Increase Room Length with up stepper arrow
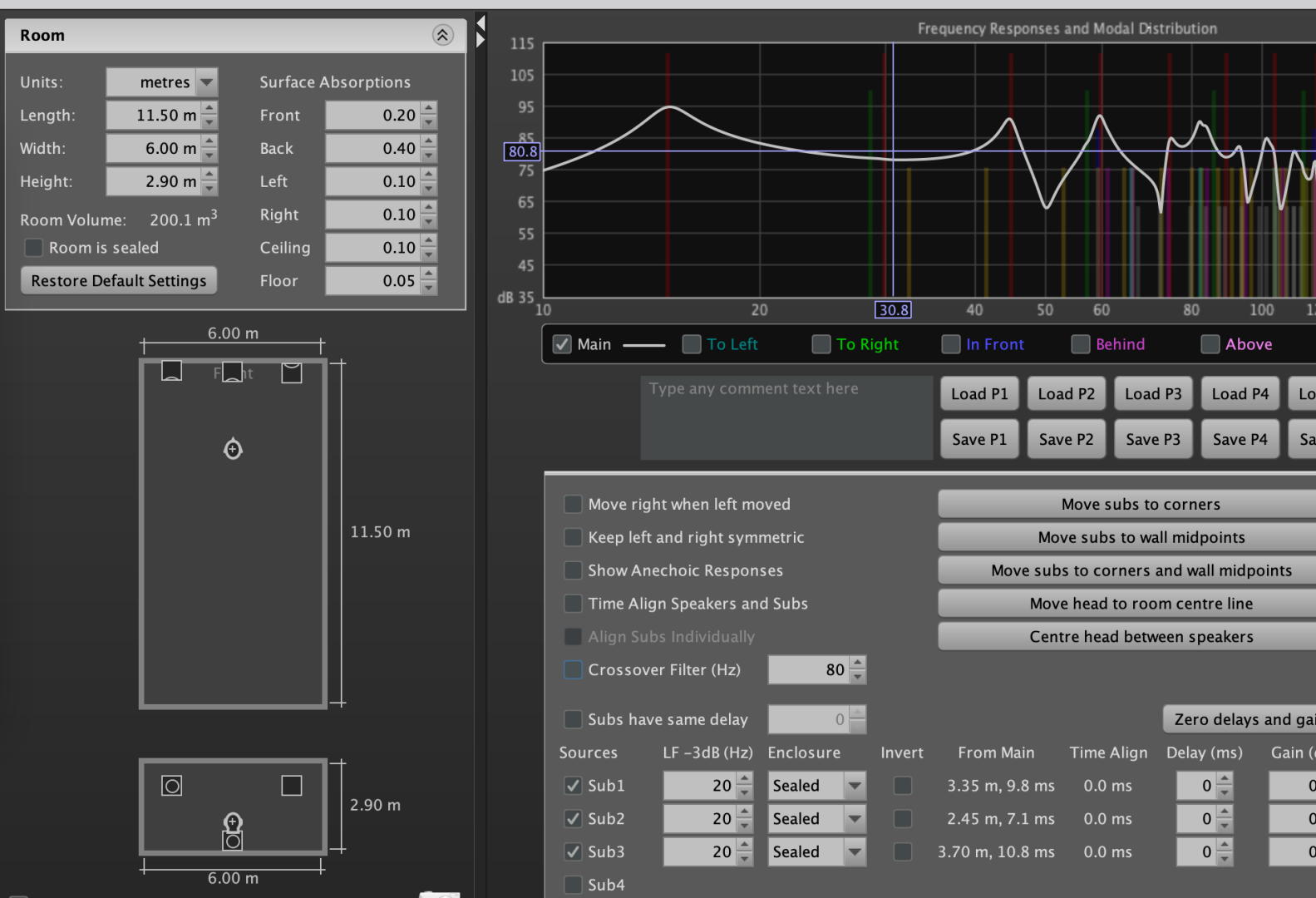Image resolution: width=1316 pixels, height=898 pixels. [209, 109]
